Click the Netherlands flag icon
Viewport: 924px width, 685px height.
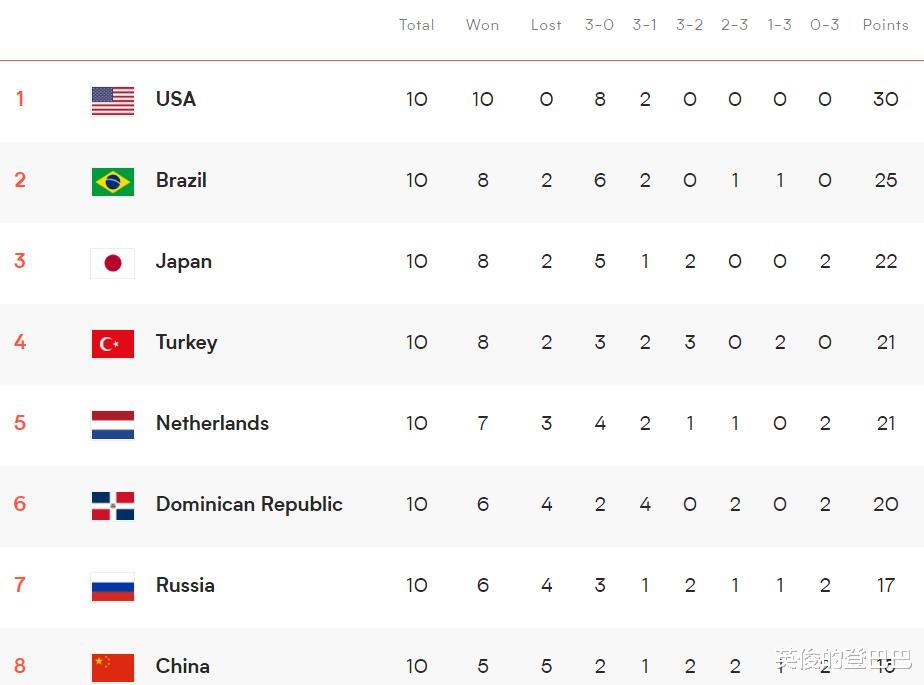click(113, 424)
